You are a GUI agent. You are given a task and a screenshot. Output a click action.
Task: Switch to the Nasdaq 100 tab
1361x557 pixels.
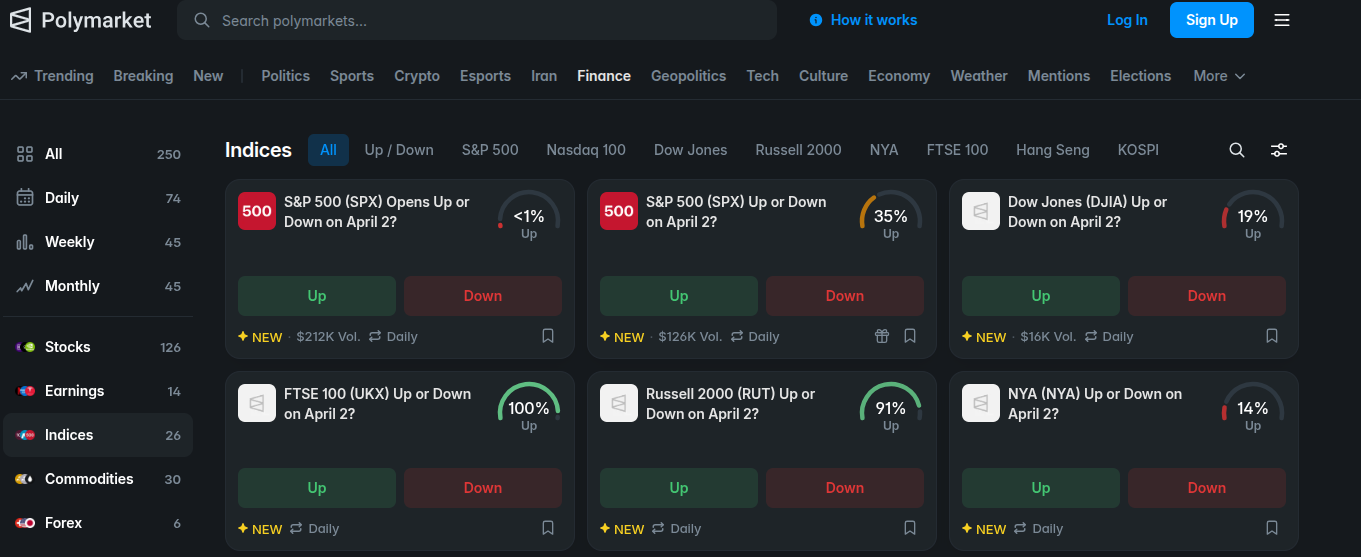586,150
